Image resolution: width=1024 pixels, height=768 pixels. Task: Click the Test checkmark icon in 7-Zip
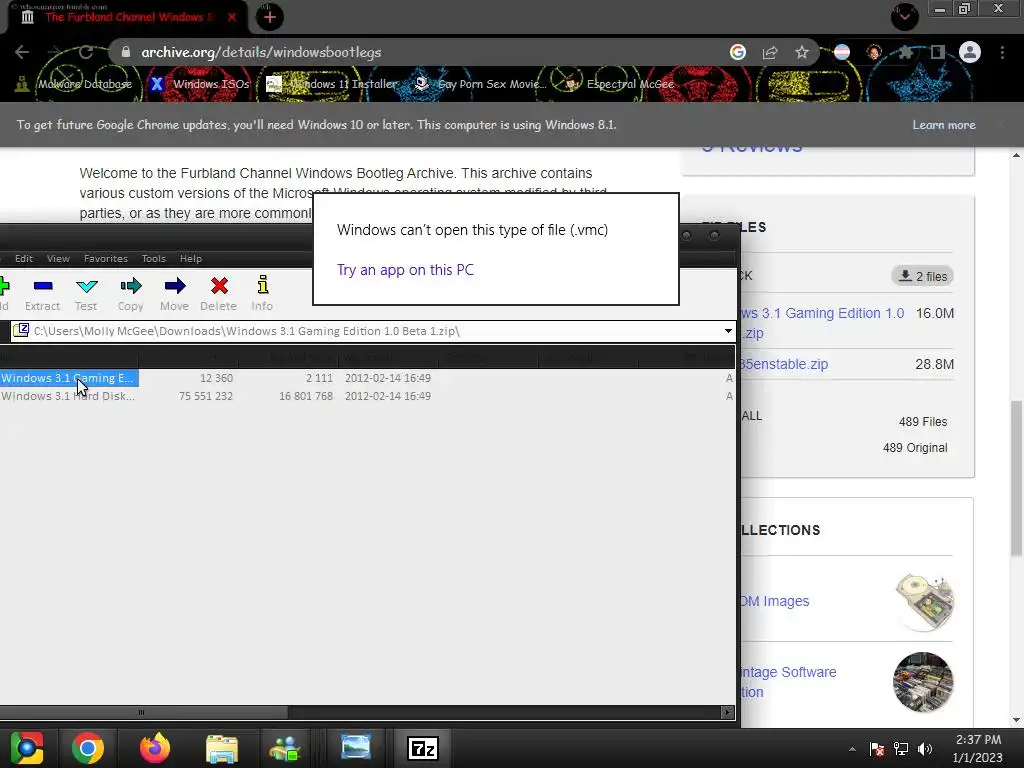[86, 286]
